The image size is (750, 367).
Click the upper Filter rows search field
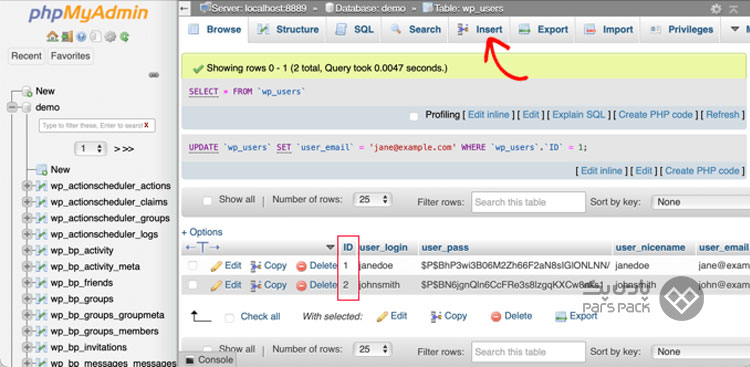coord(528,202)
